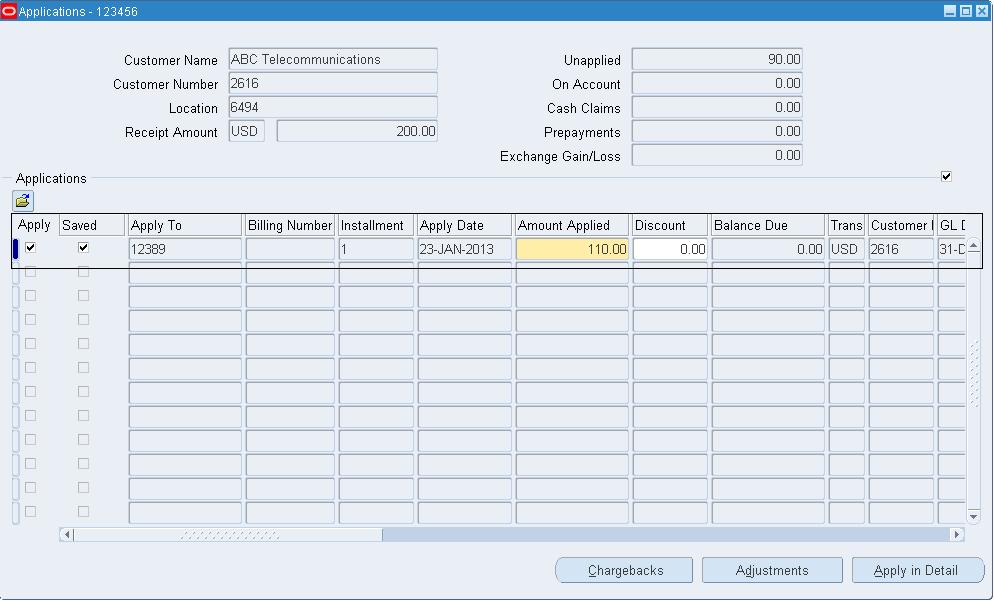The image size is (994, 601).
Task: Select the Amount Applied field showing 110.00
Action: tap(571, 249)
